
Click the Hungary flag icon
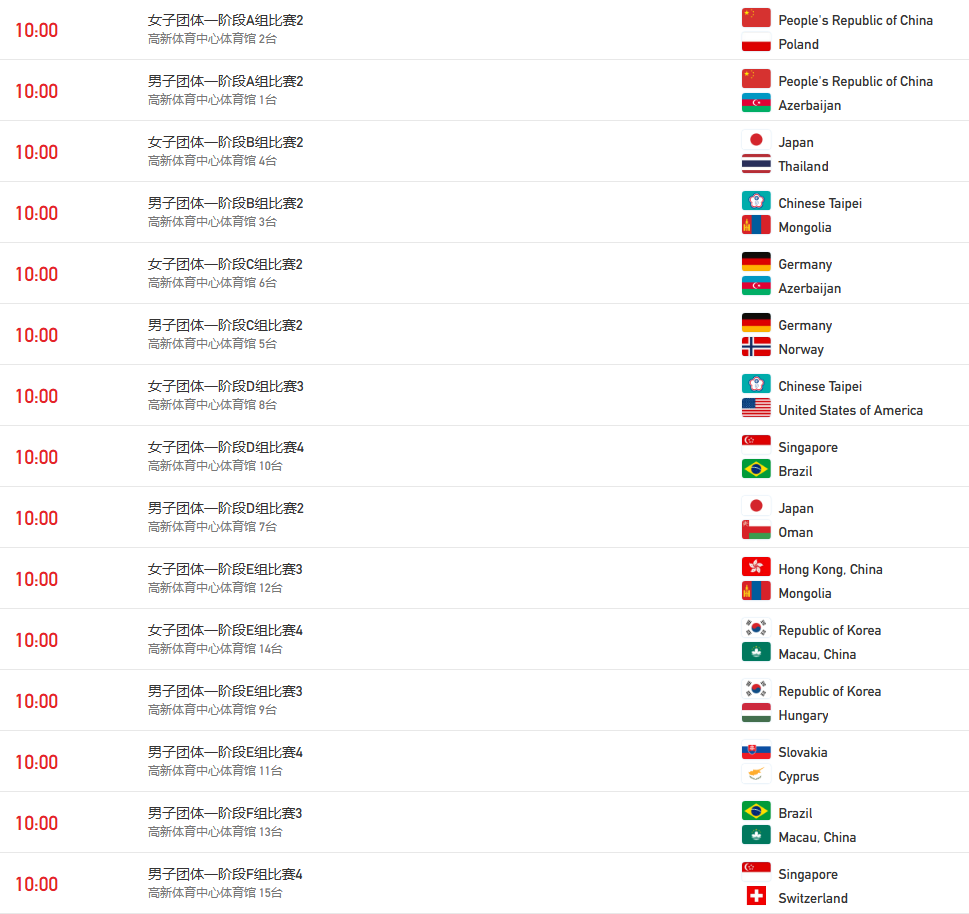pyautogui.click(x=756, y=714)
